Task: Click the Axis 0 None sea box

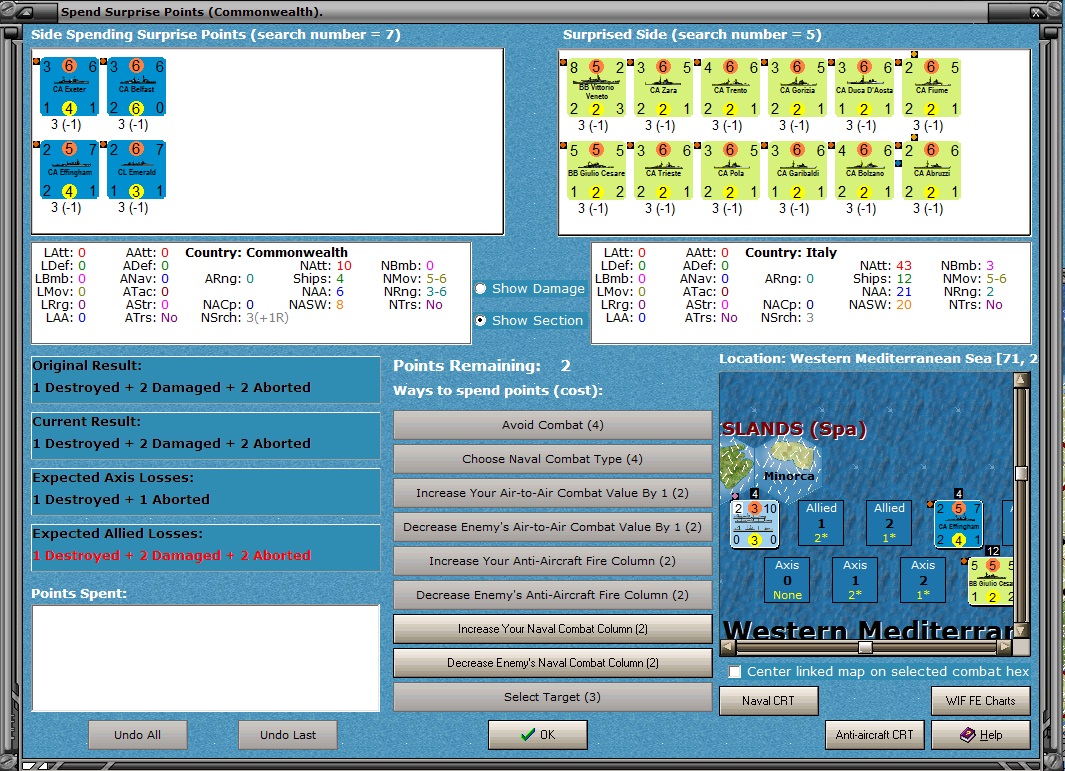Action: point(787,579)
